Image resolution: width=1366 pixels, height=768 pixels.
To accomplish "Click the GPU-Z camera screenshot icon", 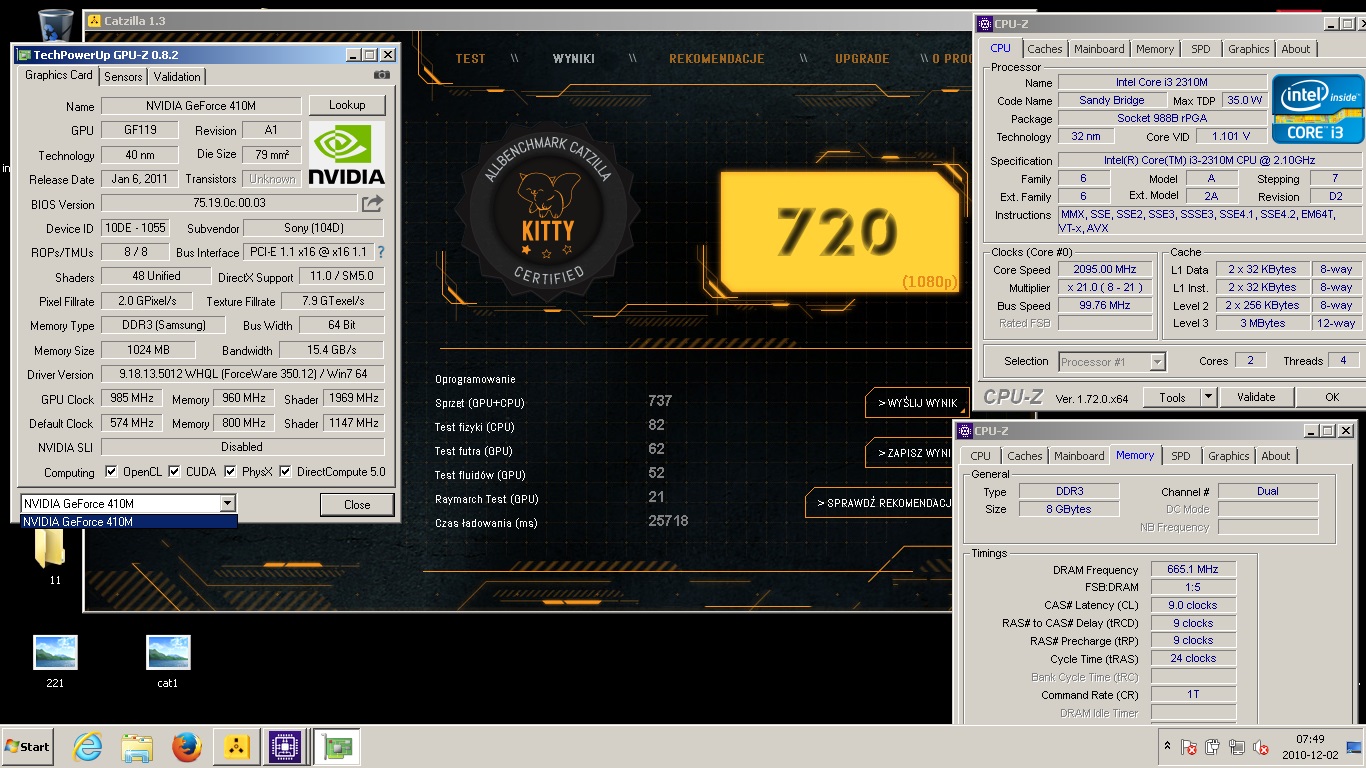I will tap(381, 75).
